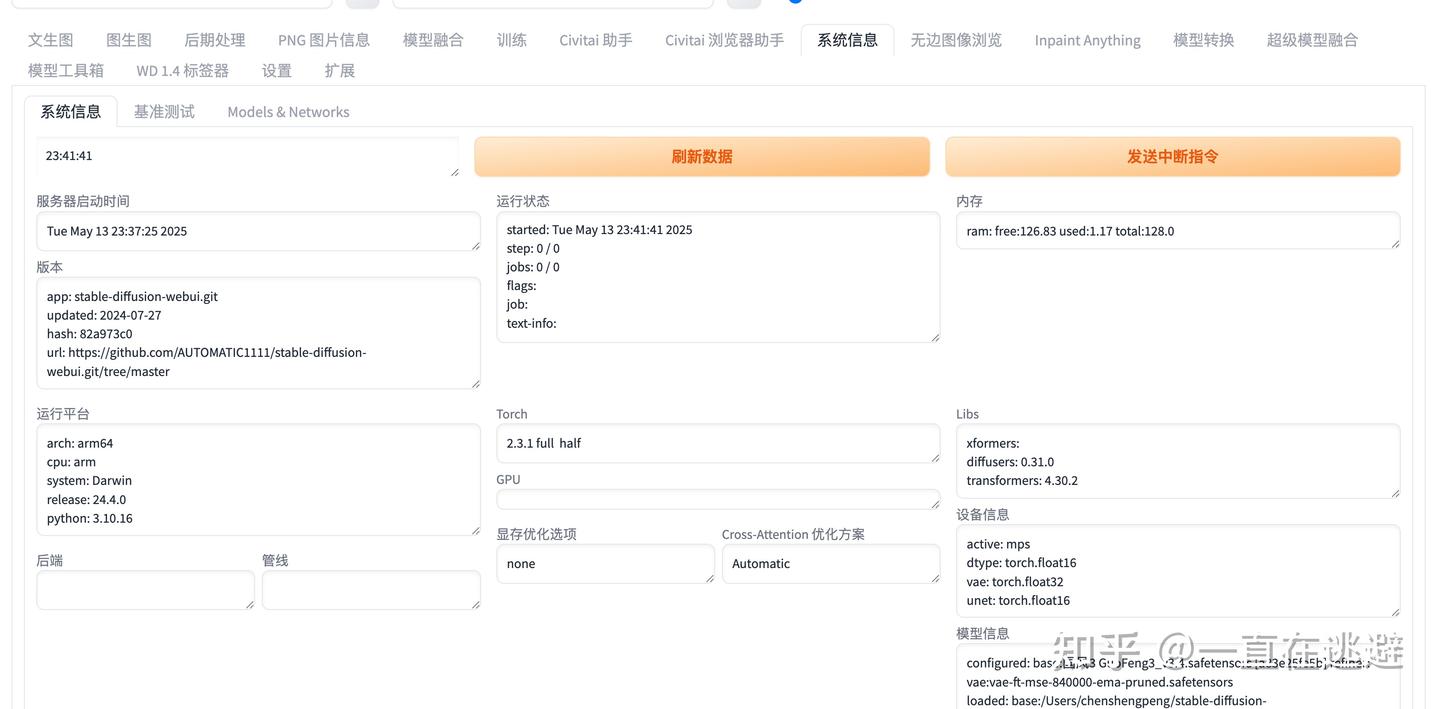Click inside the 设备信息 text box
This screenshot has width=1440, height=709.
(1178, 571)
